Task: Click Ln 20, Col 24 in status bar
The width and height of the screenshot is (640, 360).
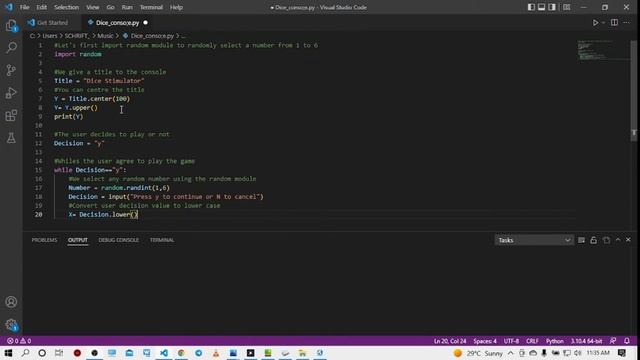Action: click(x=450, y=341)
